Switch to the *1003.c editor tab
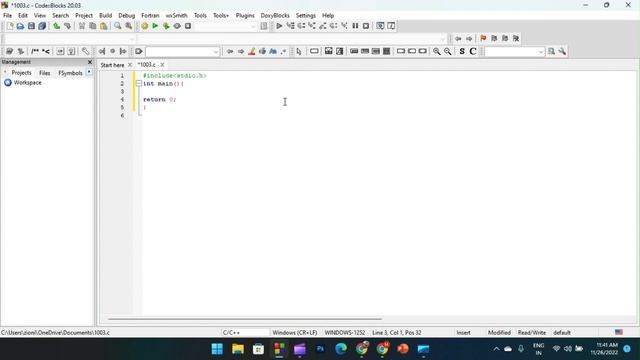 pyautogui.click(x=147, y=65)
